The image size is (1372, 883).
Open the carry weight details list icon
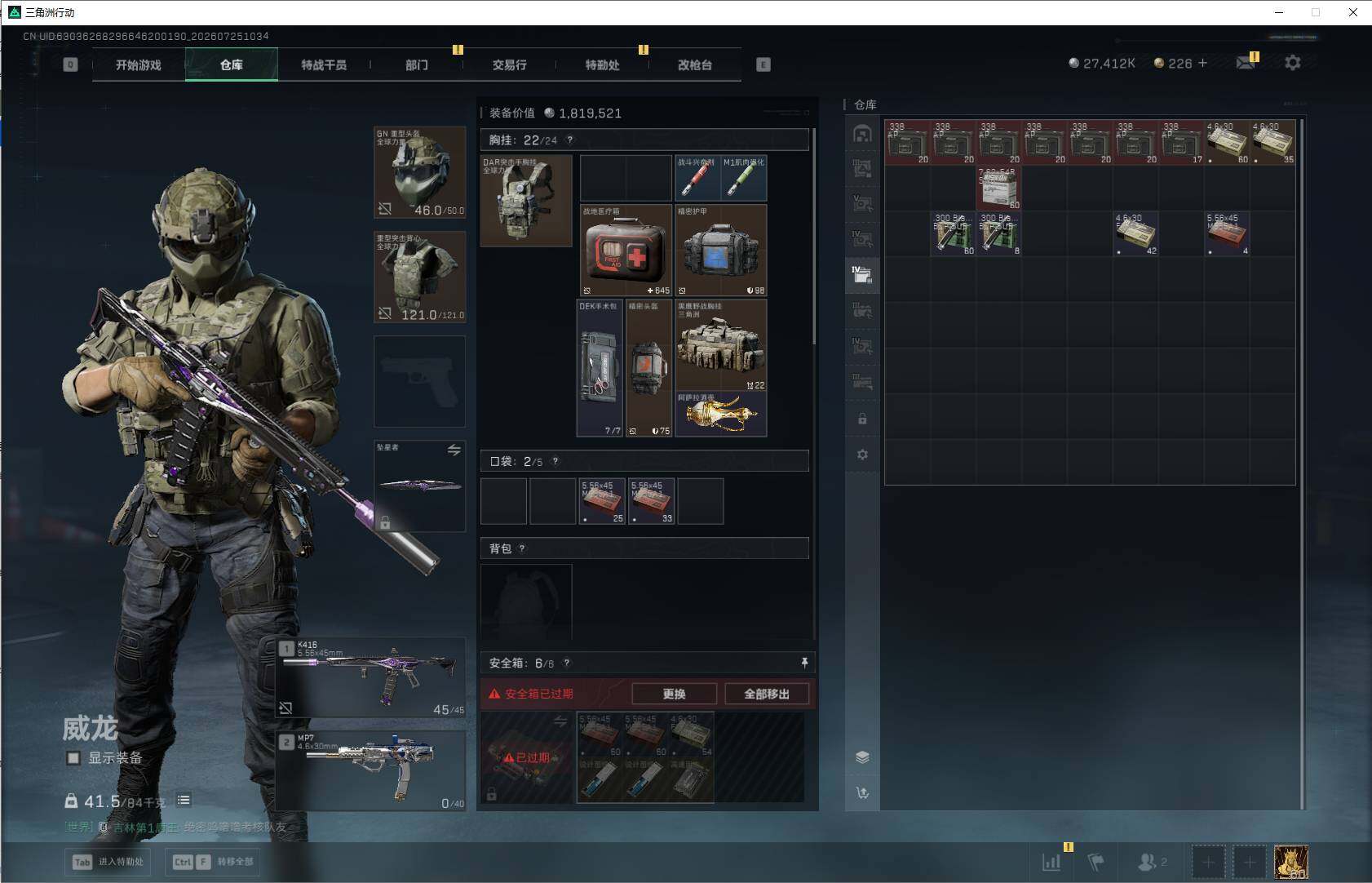coord(184,800)
